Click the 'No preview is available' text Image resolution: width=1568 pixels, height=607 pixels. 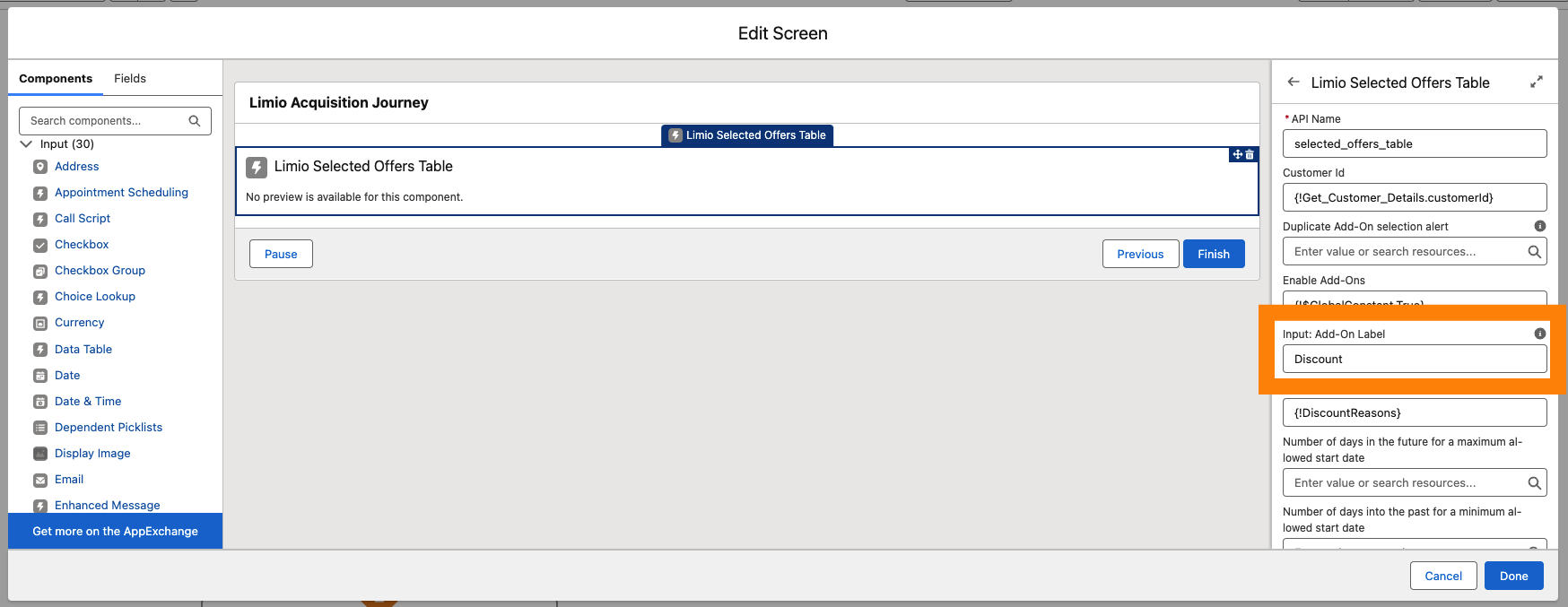coord(354,197)
